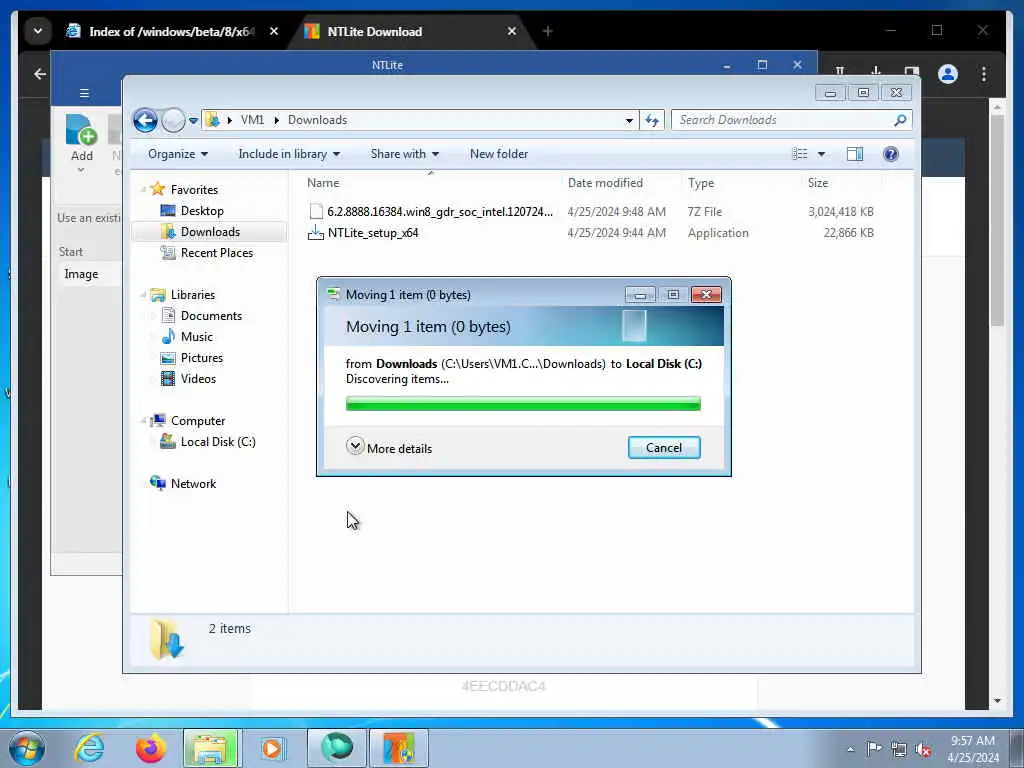Screen dimensions: 1024x768
Task: Click VM1 in the address breadcrumb
Action: coord(252,120)
